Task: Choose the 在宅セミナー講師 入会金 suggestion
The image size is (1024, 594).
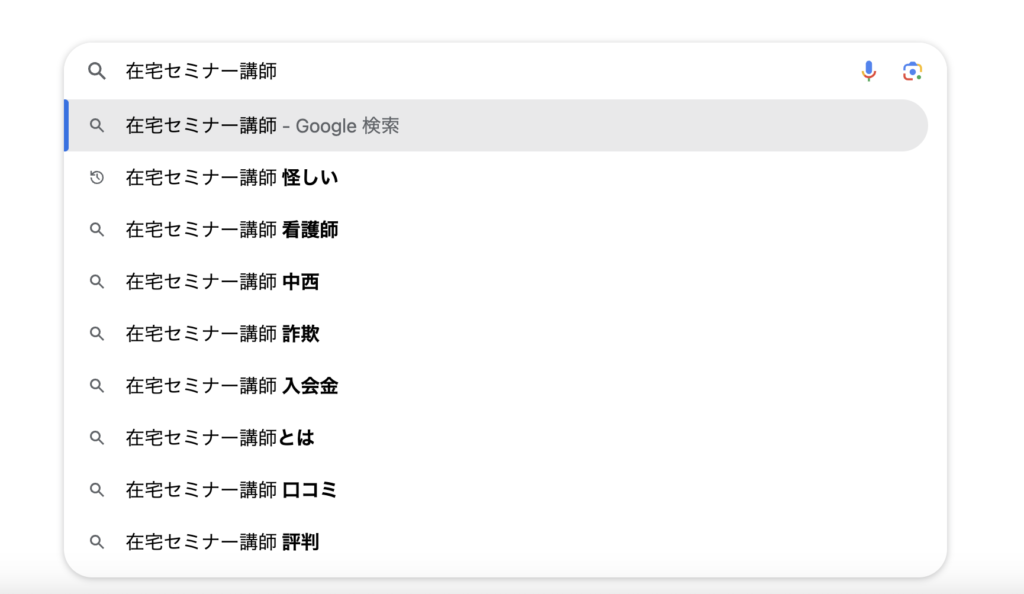Action: coord(496,386)
